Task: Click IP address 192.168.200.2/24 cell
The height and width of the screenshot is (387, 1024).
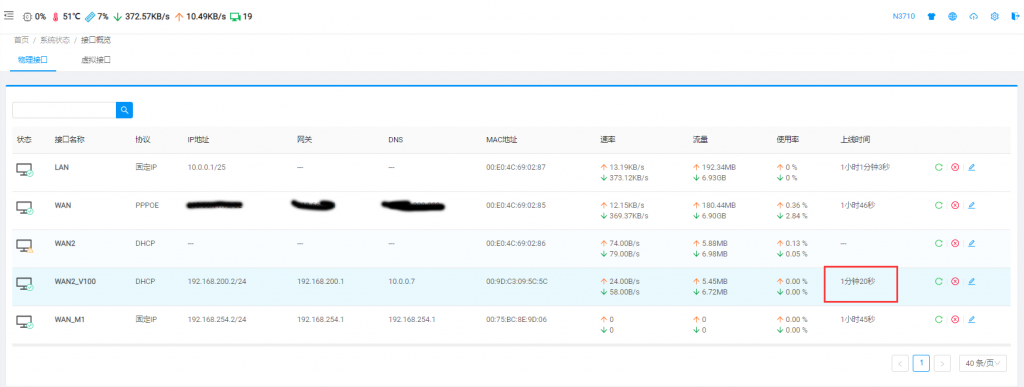Action: (x=216, y=281)
